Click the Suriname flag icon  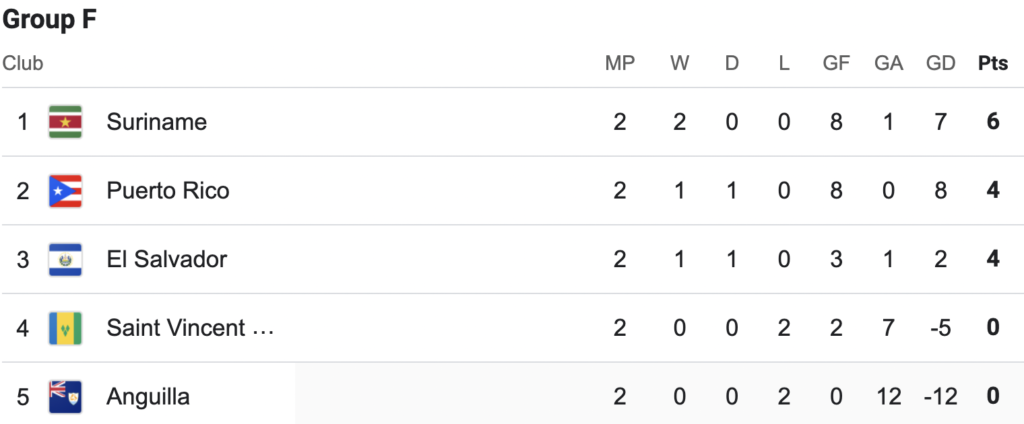65,122
